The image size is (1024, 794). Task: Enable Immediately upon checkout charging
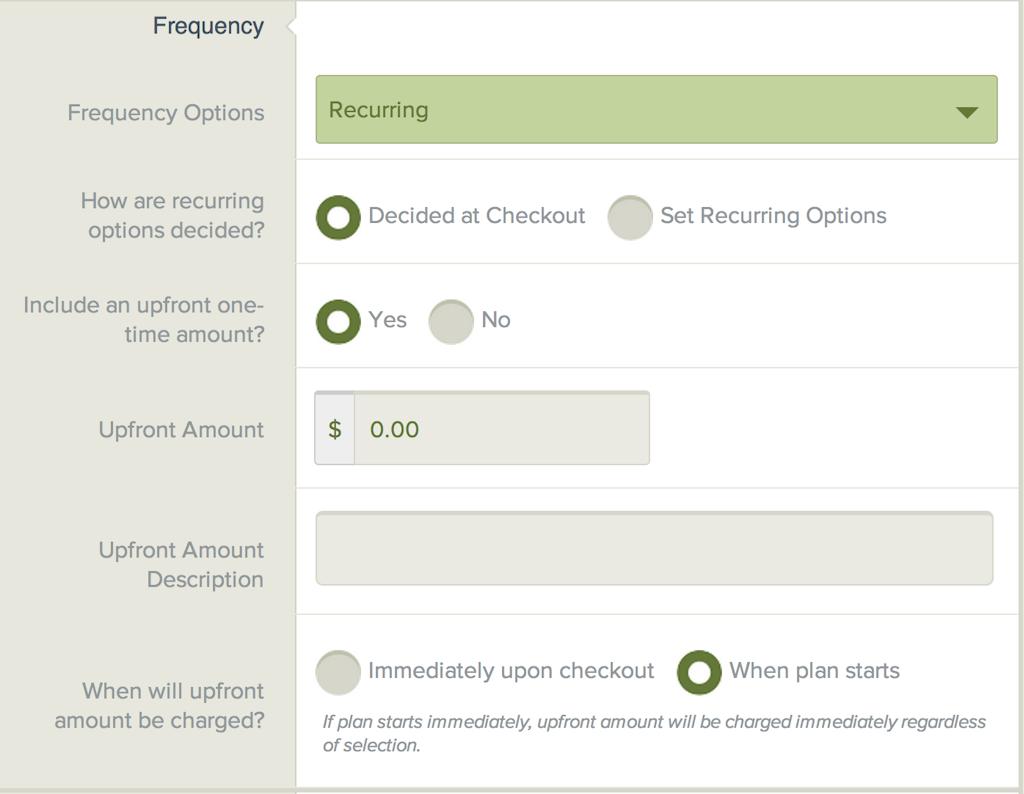pyautogui.click(x=338, y=672)
